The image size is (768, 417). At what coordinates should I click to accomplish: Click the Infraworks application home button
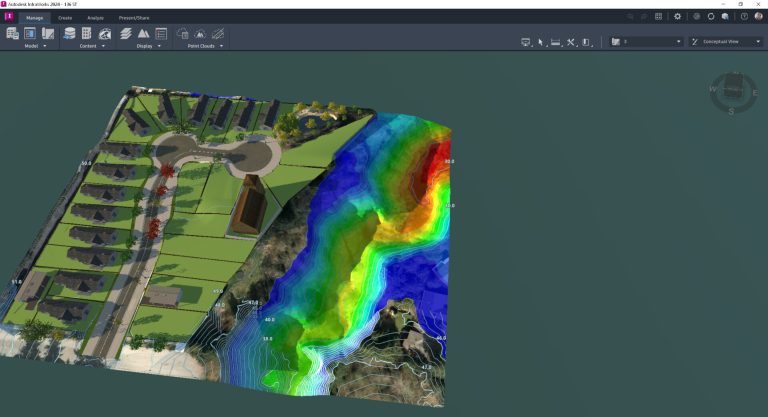pyautogui.click(x=8, y=17)
